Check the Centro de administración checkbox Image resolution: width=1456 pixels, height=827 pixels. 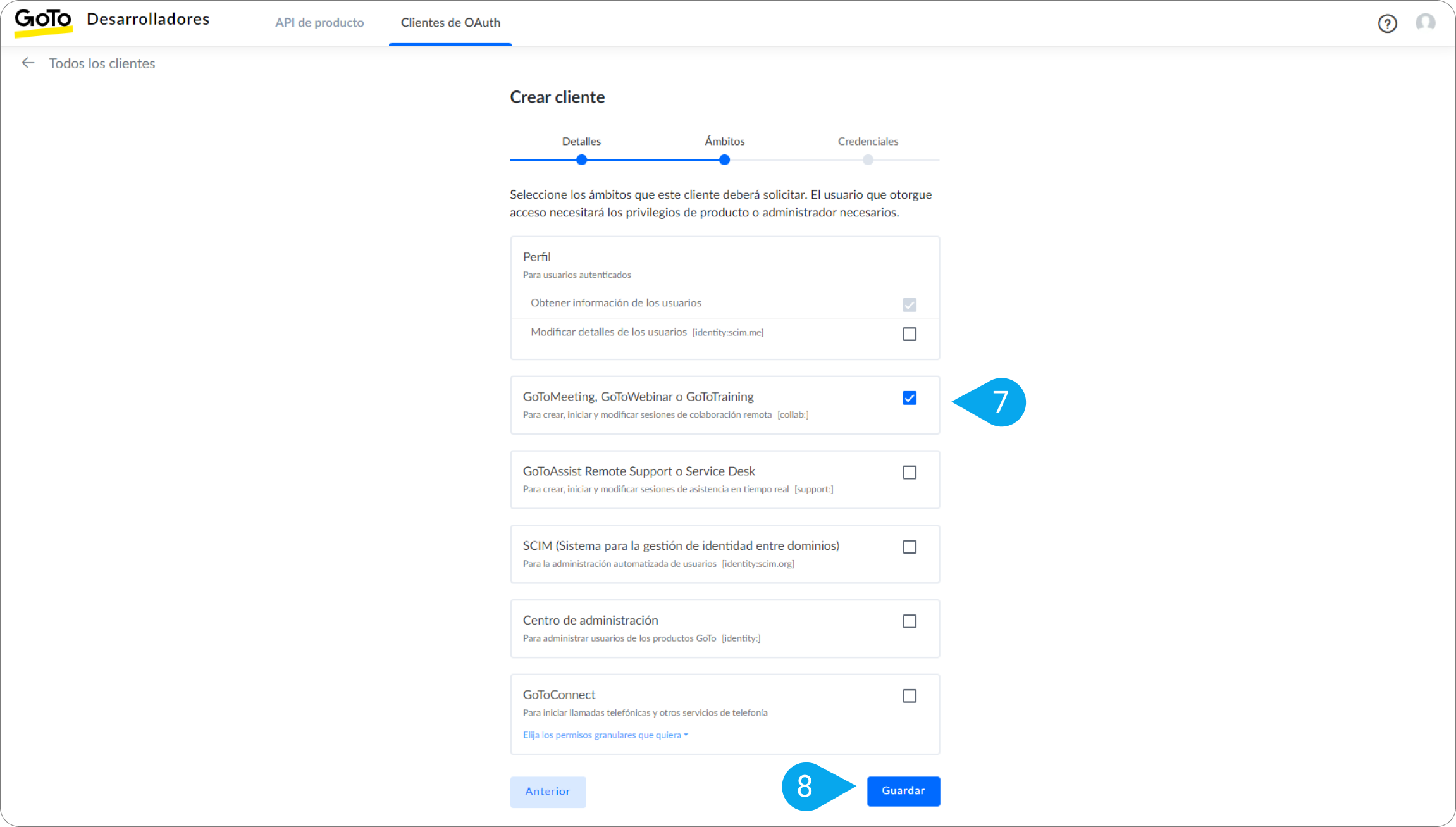click(910, 621)
